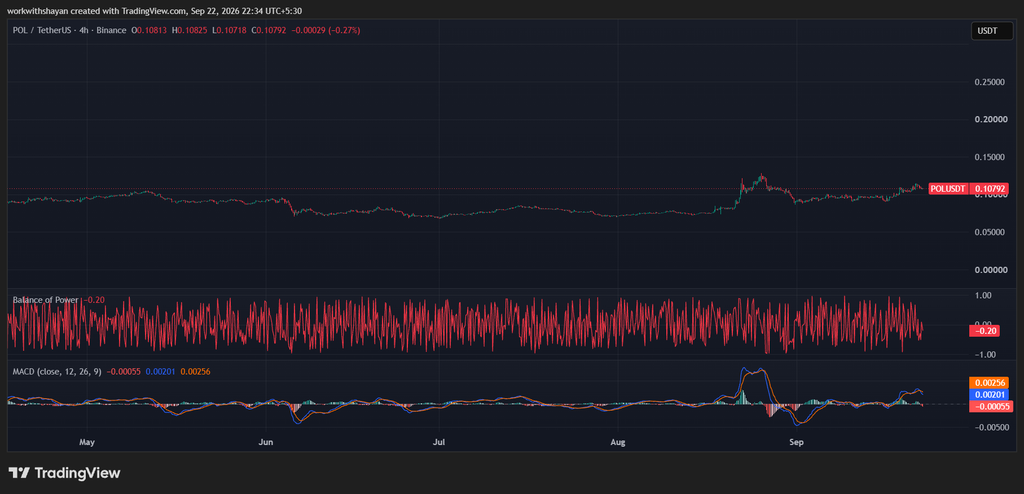Image resolution: width=1024 pixels, height=494 pixels.
Task: Click the Sep label on time axis
Action: [x=796, y=442]
